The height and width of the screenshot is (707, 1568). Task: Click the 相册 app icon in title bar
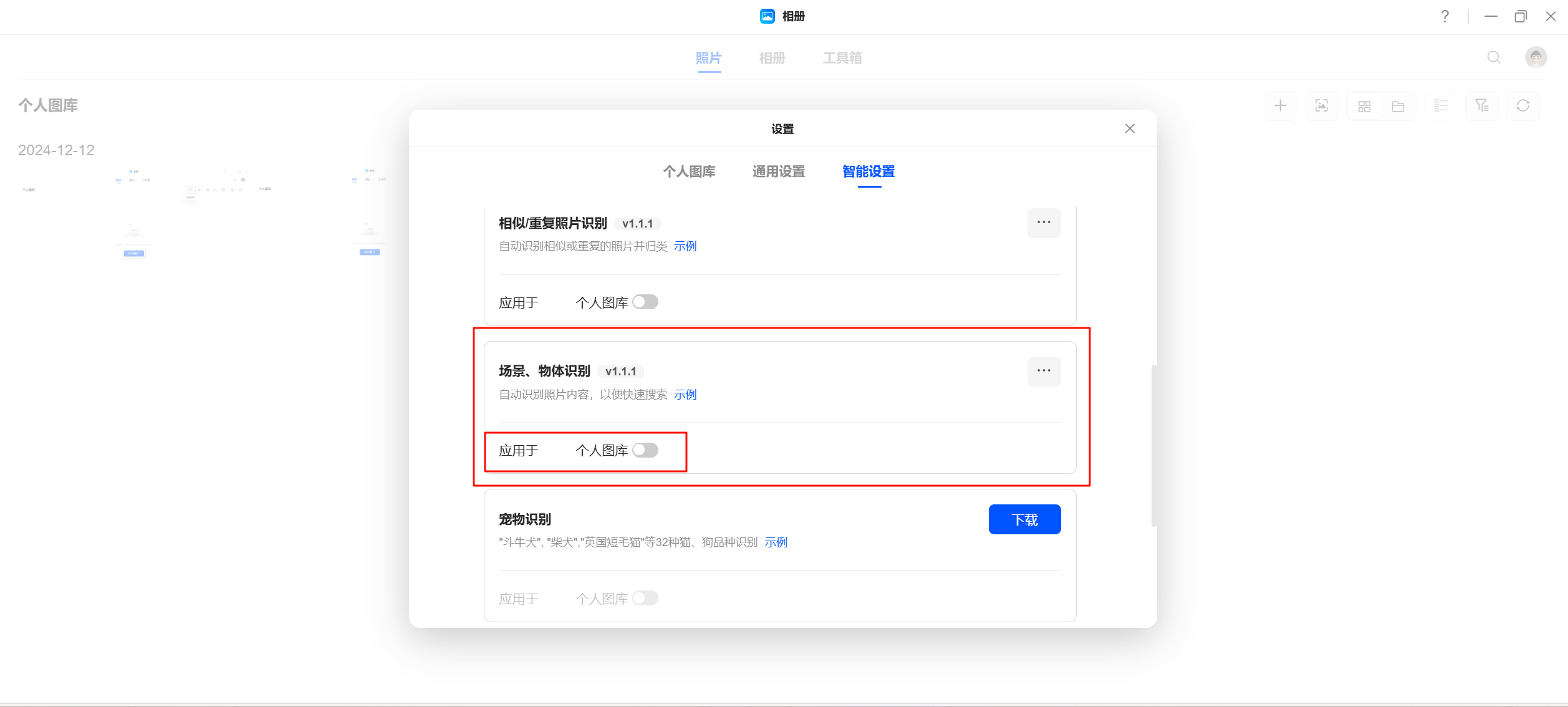point(767,16)
